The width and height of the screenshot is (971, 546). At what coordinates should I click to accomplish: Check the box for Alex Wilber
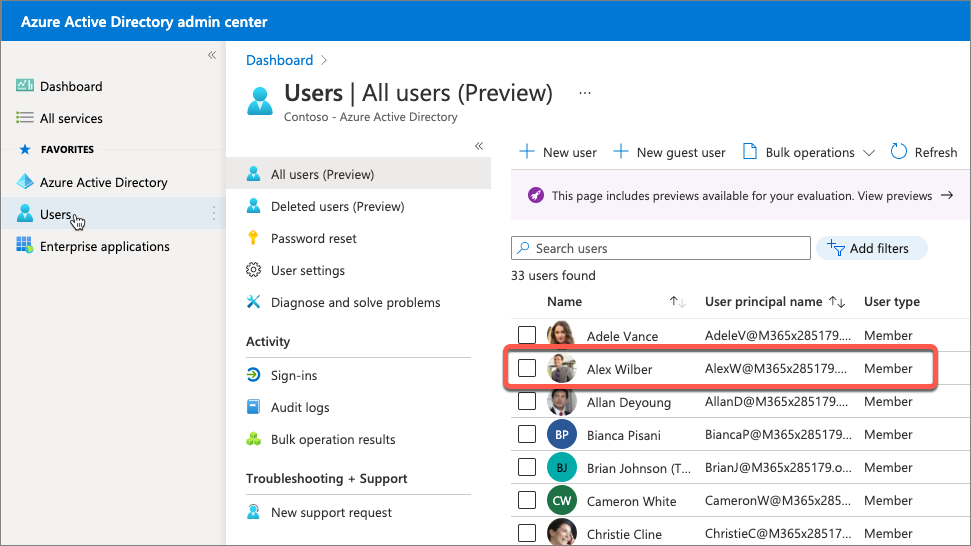527,368
